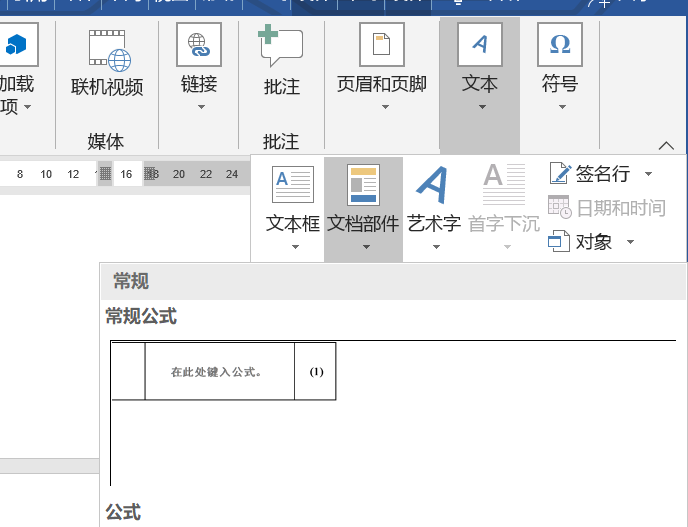Open the 符号 symbols icon
The width and height of the screenshot is (688, 527).
[560, 44]
